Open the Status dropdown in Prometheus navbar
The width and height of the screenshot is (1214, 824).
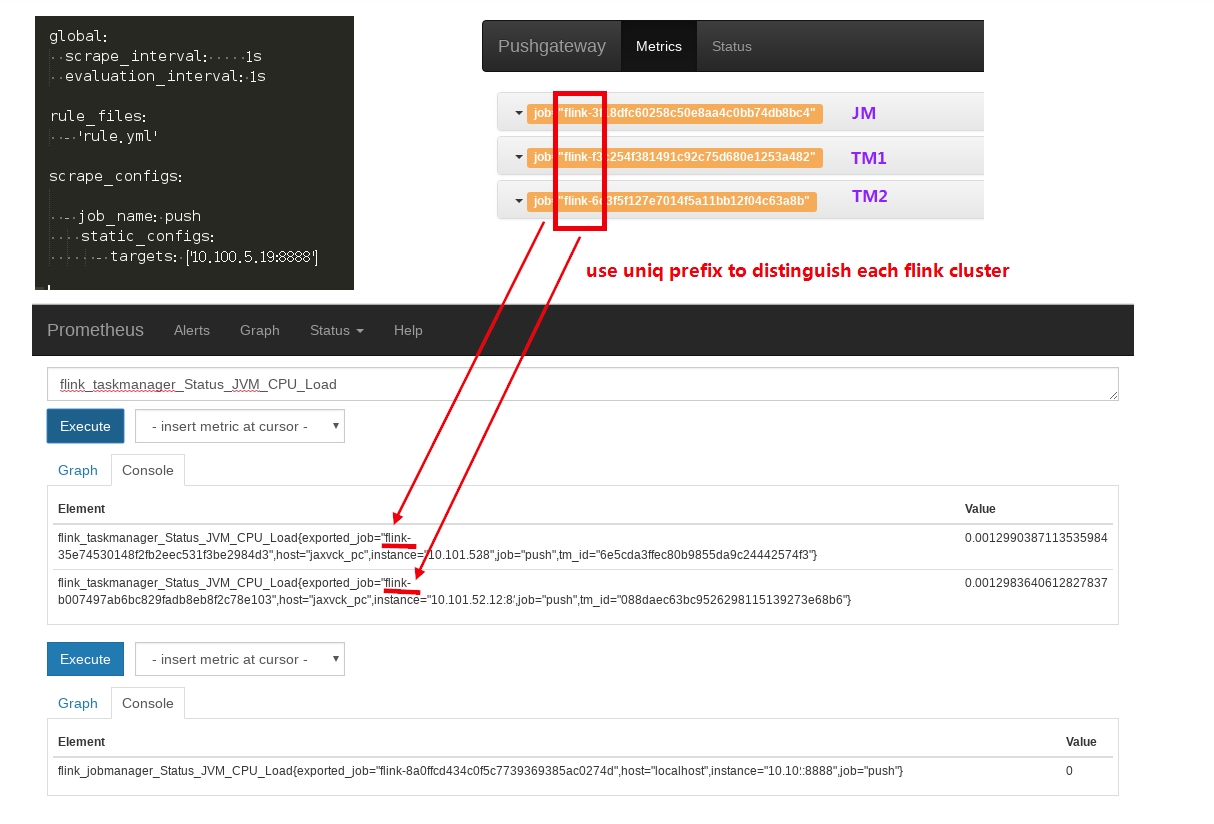point(337,330)
